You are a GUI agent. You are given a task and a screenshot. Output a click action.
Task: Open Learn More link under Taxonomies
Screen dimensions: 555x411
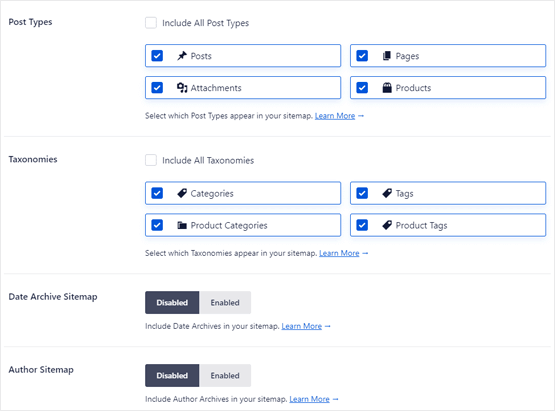(339, 253)
